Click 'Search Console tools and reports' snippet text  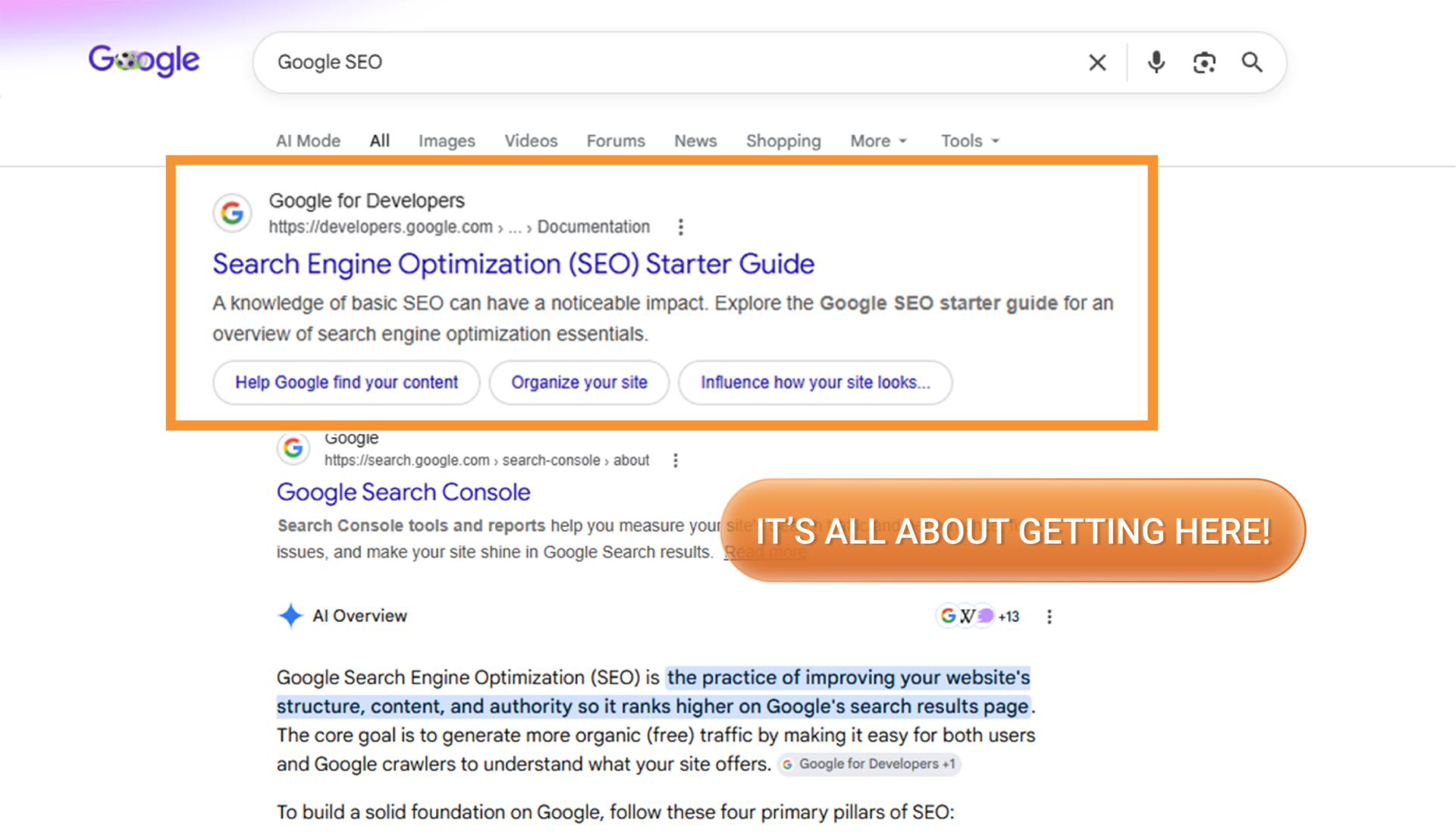[x=411, y=526]
